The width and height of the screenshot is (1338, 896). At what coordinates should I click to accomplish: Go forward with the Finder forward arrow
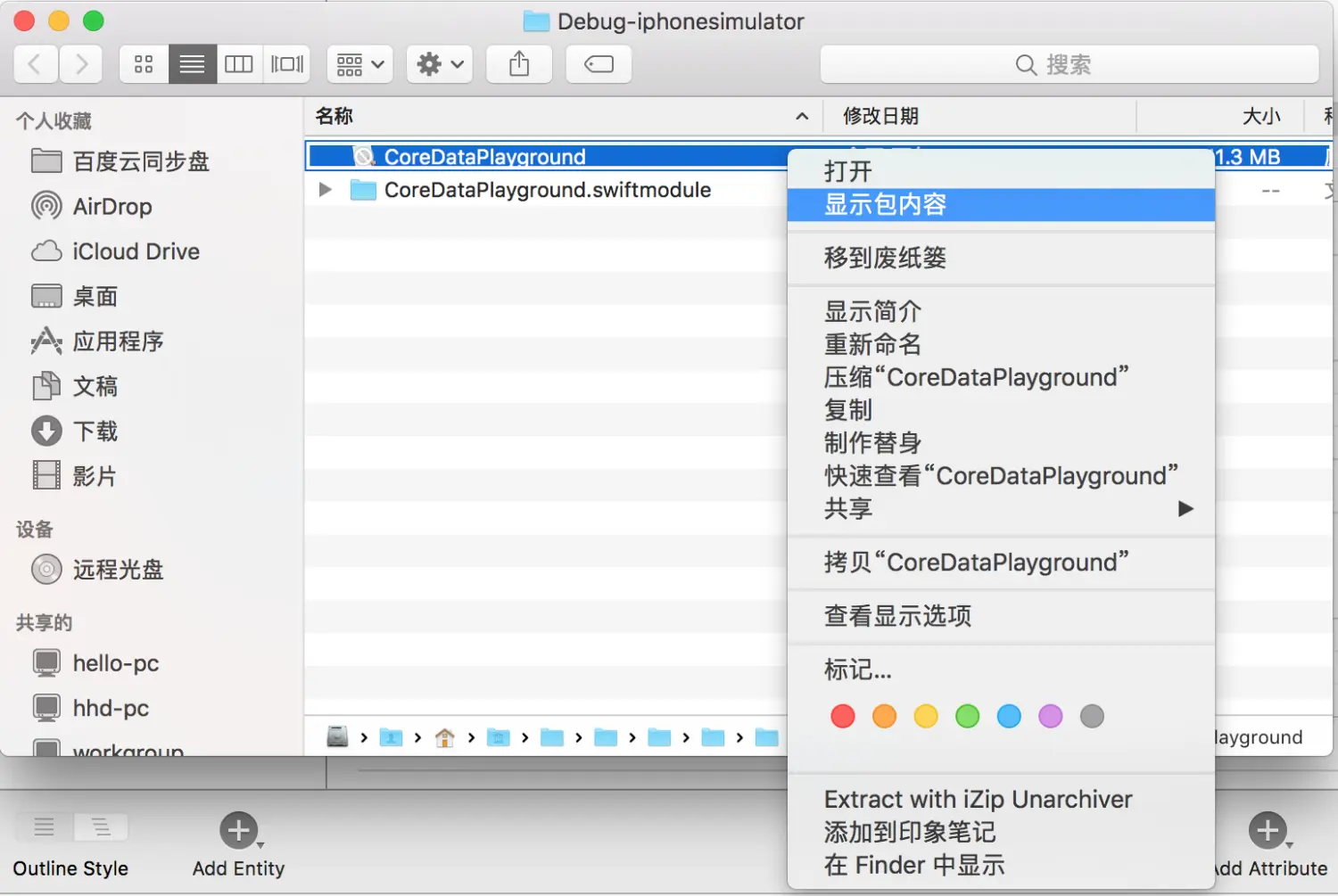pos(81,64)
